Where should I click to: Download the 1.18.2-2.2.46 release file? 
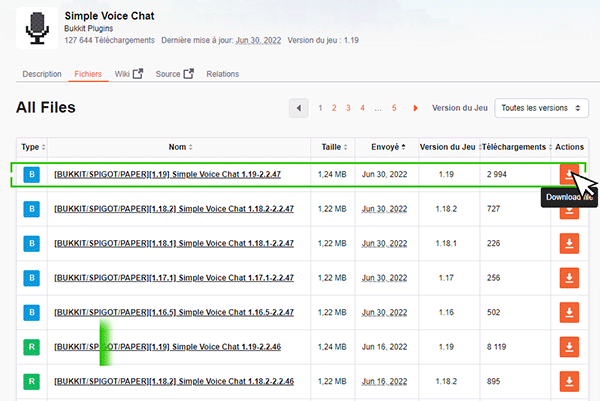(x=567, y=381)
